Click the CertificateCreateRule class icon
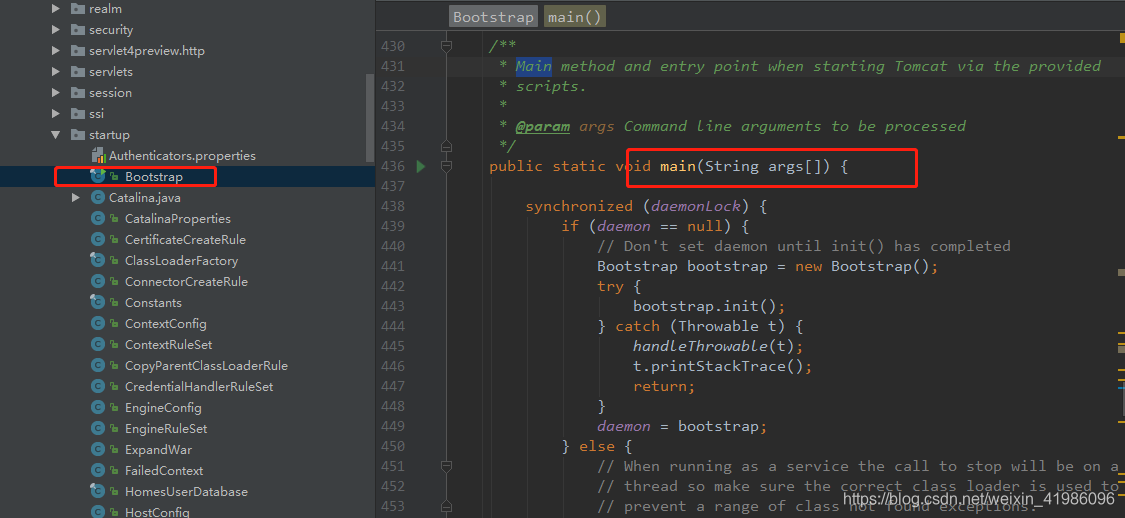1125x518 pixels. coord(98,240)
